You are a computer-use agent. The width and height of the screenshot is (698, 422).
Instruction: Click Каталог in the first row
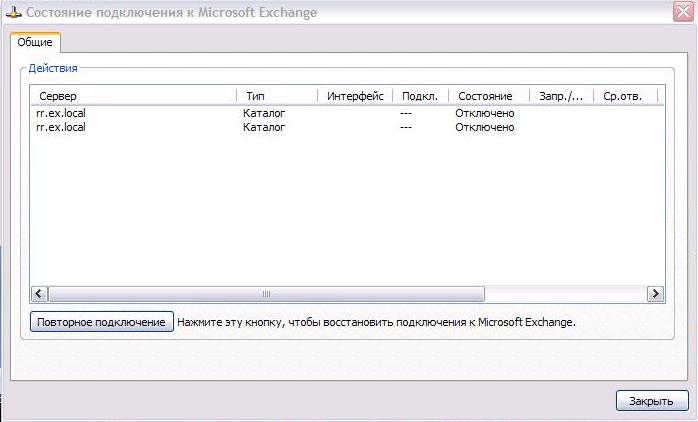pos(264,113)
